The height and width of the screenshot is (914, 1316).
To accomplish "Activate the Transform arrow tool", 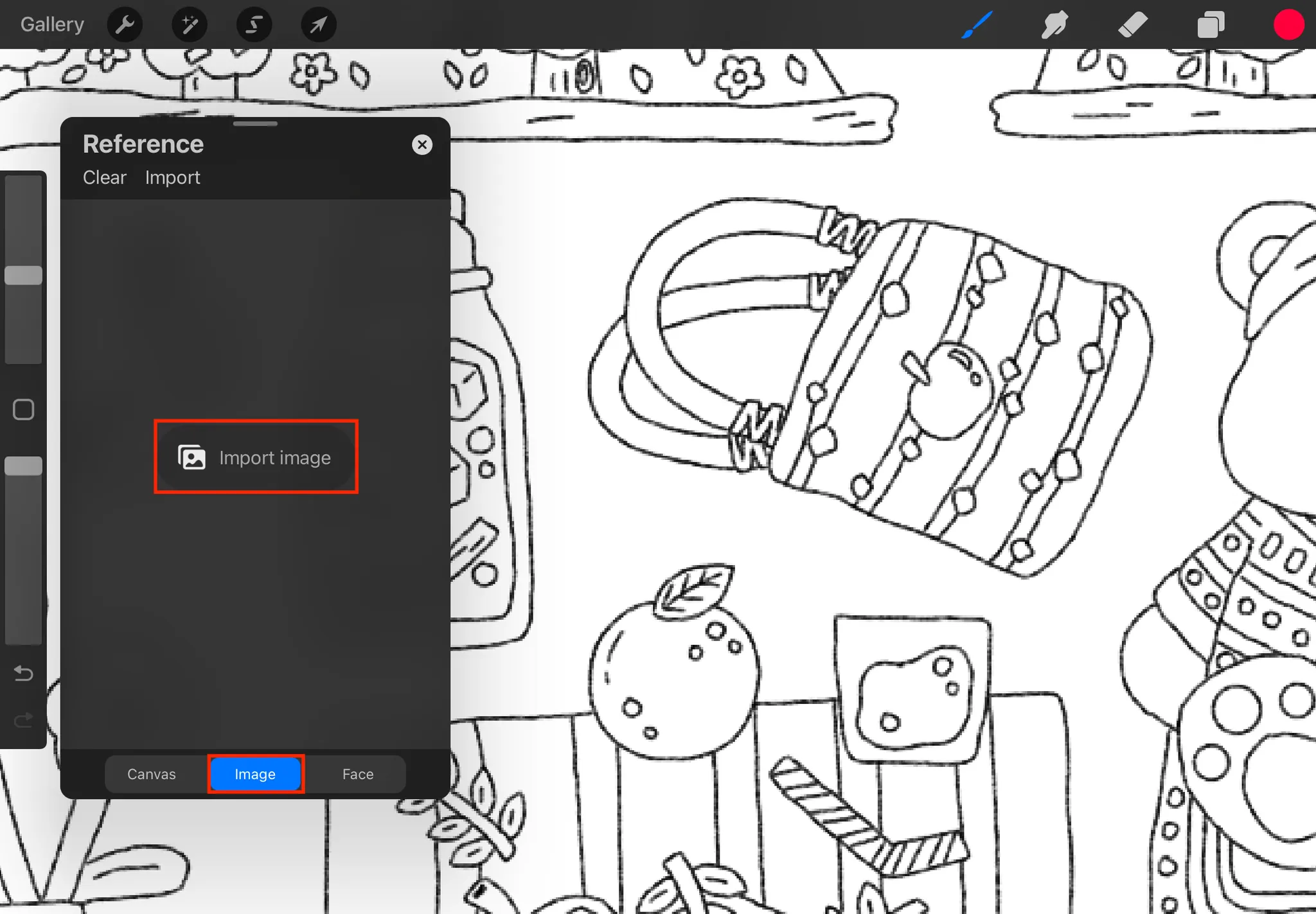I will click(x=319, y=25).
